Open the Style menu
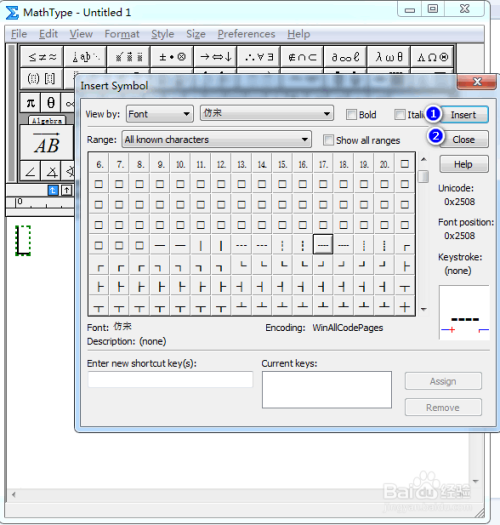 click(x=162, y=34)
